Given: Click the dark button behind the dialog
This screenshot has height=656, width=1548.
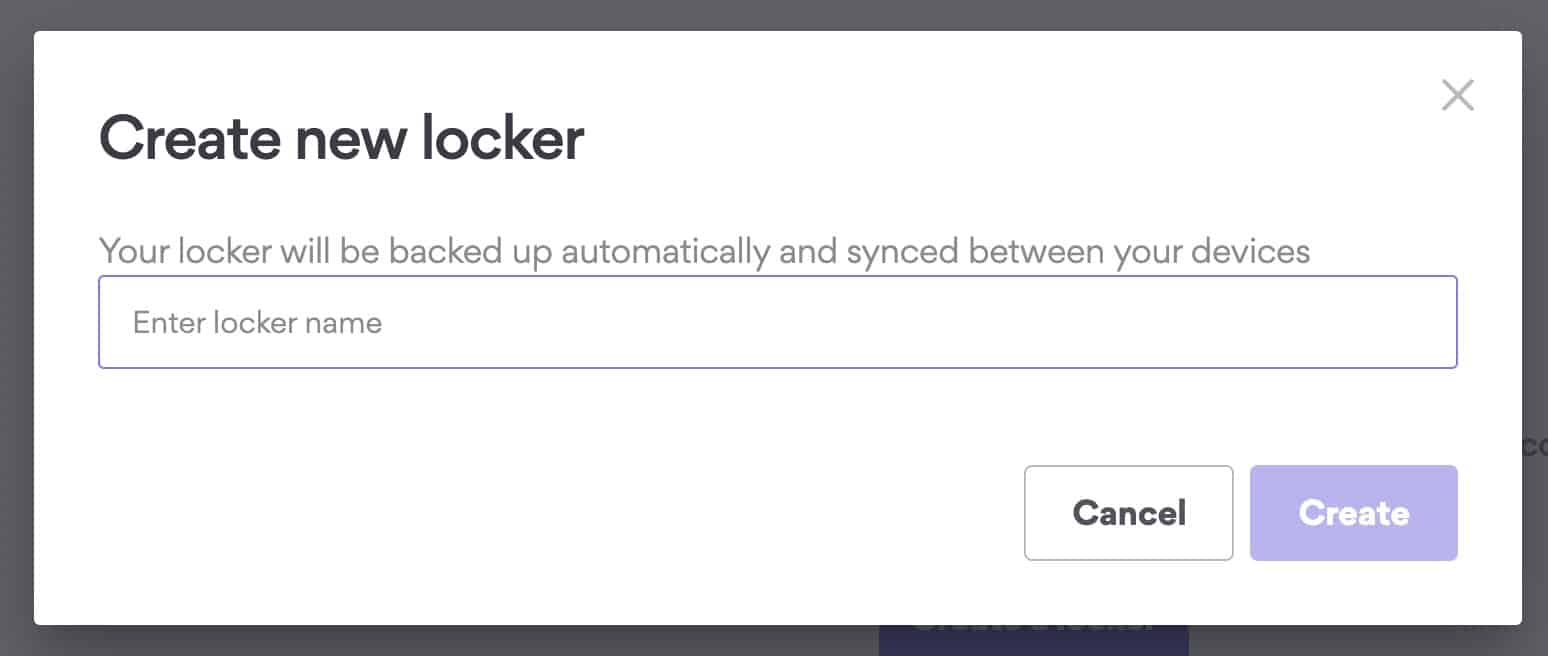Looking at the screenshot, I should pos(1033,641).
